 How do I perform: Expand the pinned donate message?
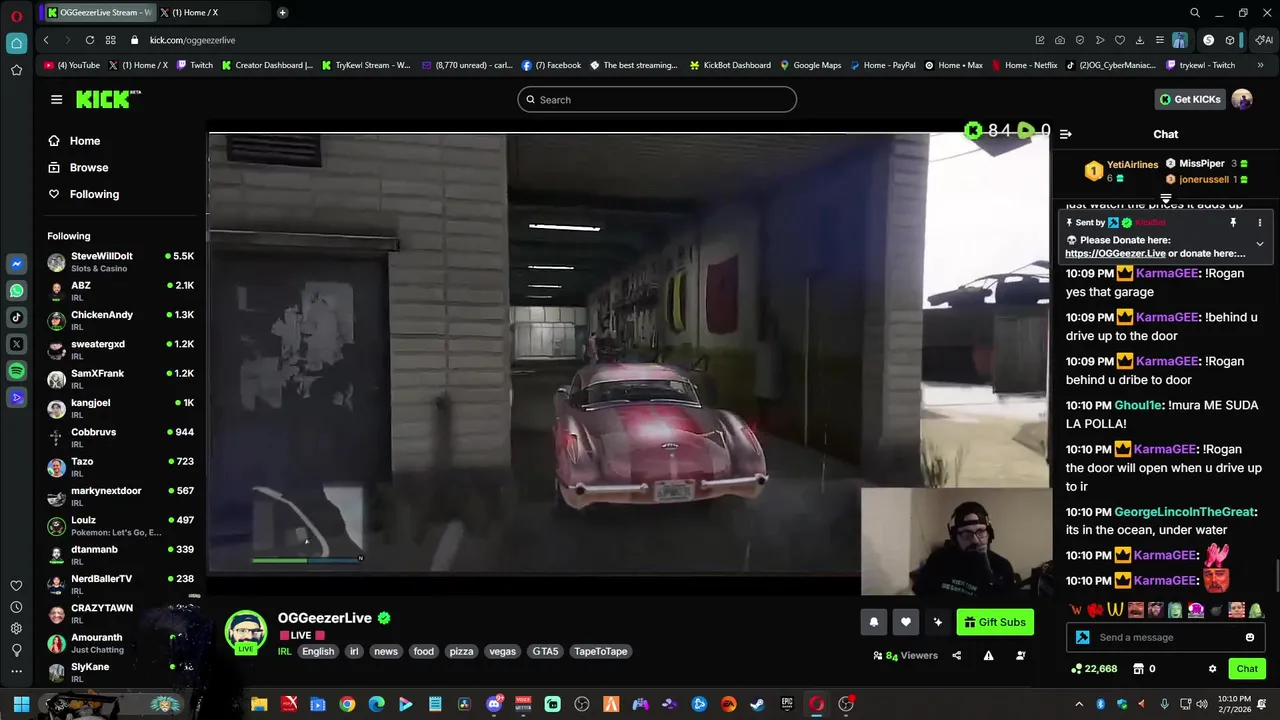click(x=1259, y=243)
